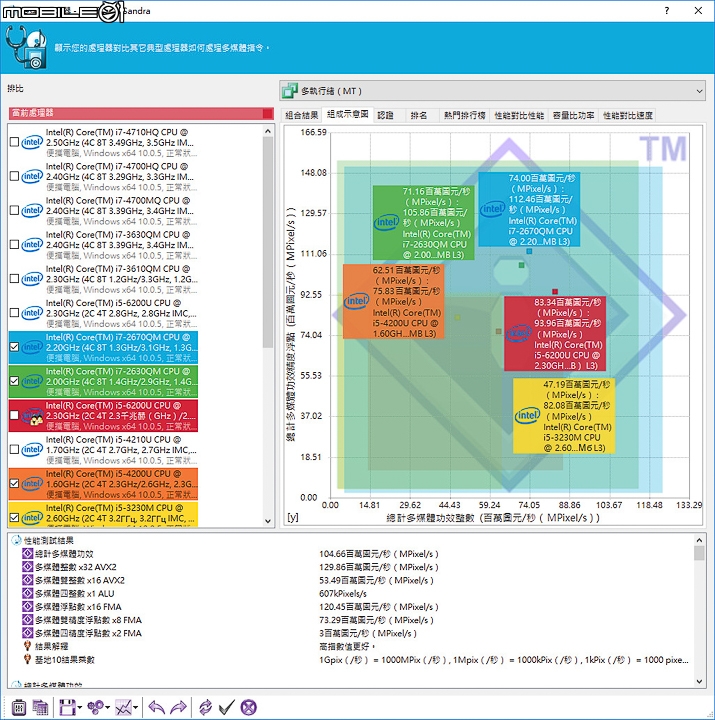The width and height of the screenshot is (715, 720).
Task: Uncheck the orange i5-4200U checkbox
Action: point(14,484)
